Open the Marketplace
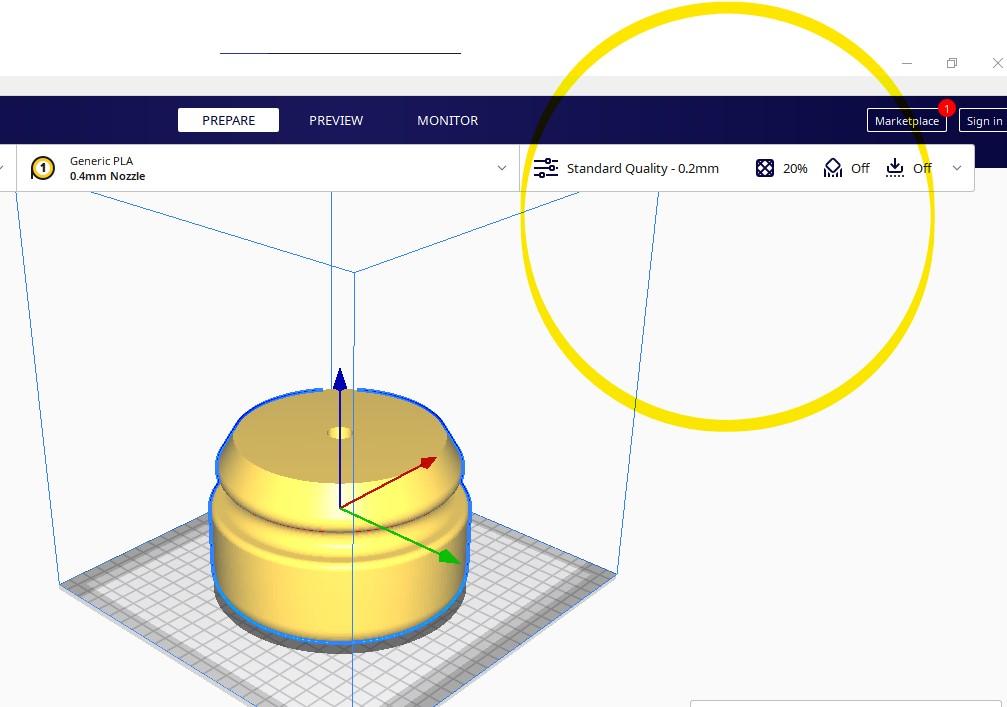1007x707 pixels. (x=906, y=121)
